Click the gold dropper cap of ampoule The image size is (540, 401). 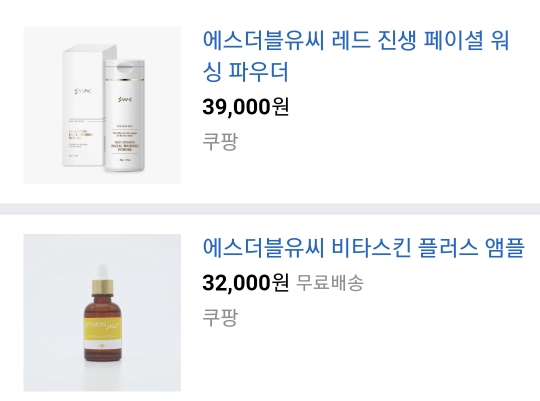coord(102,288)
